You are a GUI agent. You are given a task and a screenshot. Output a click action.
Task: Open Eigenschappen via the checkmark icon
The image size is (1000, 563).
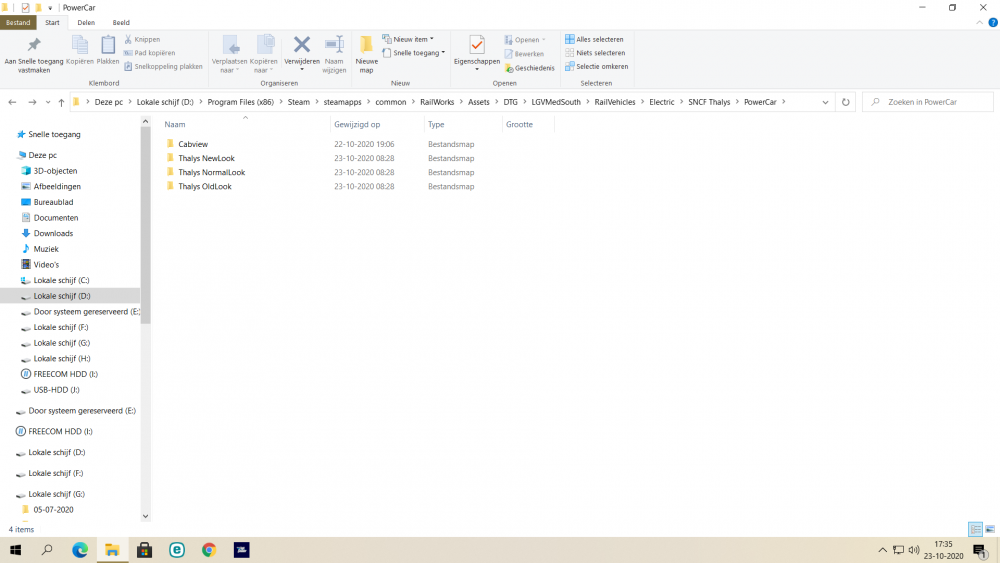click(477, 45)
